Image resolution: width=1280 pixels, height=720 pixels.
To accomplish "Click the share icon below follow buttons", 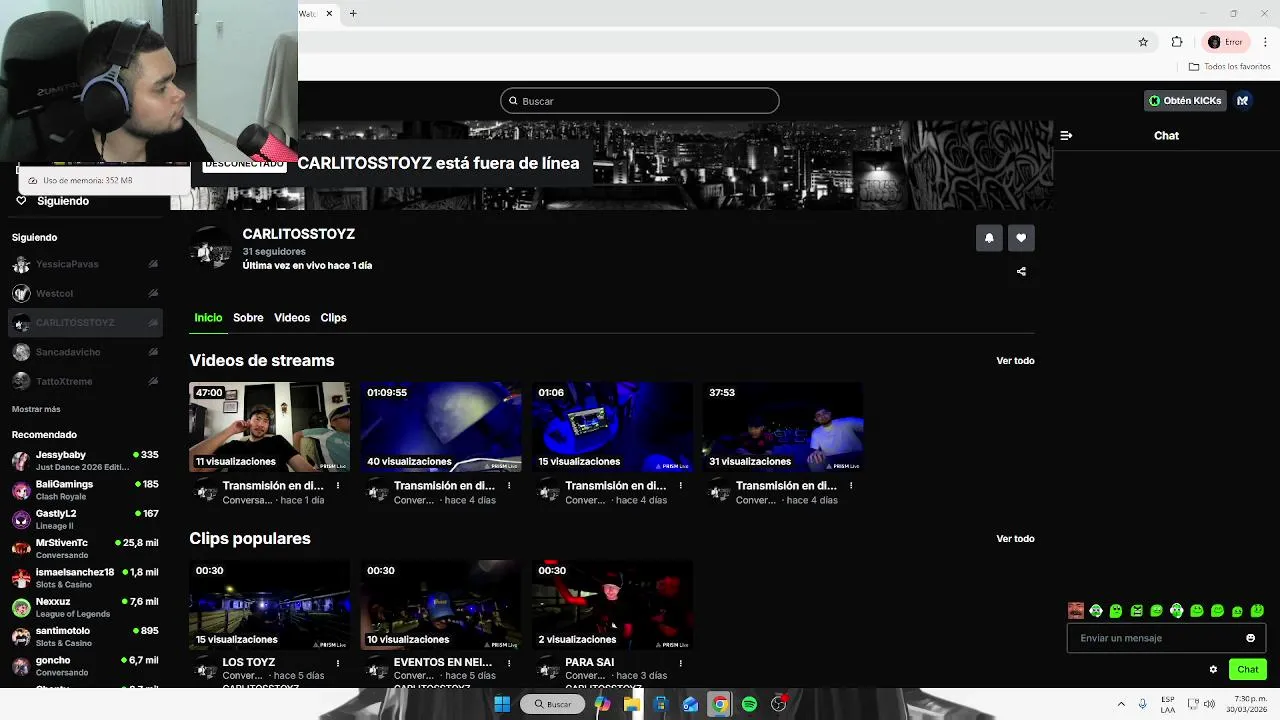I will 1021,271.
